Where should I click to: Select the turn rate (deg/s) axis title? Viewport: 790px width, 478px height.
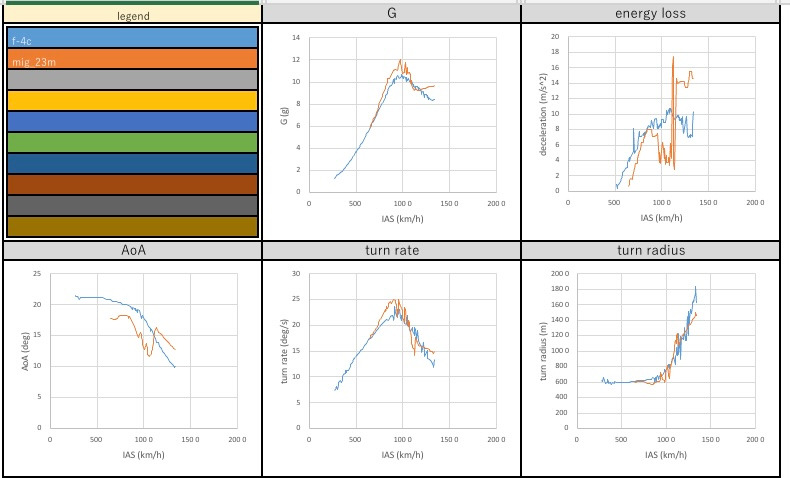[283, 352]
